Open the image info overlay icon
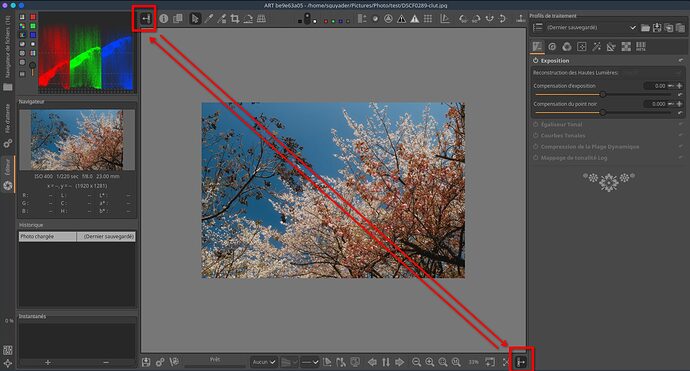Image resolution: width=690 pixels, height=371 pixels. (x=164, y=19)
